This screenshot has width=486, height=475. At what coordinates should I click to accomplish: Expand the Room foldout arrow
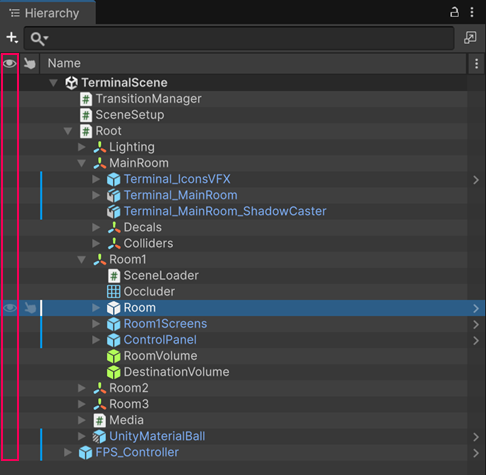tap(96, 308)
